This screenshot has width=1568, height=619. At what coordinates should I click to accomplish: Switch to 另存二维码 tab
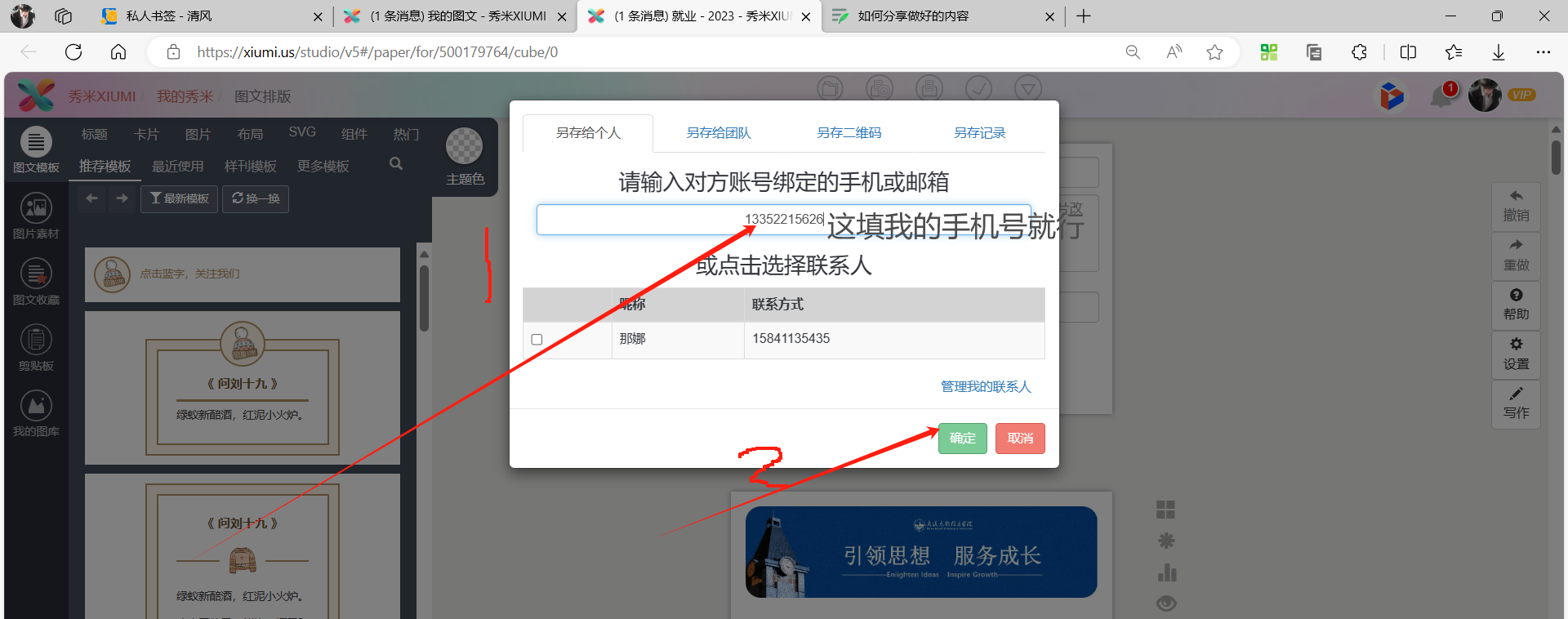point(849,133)
